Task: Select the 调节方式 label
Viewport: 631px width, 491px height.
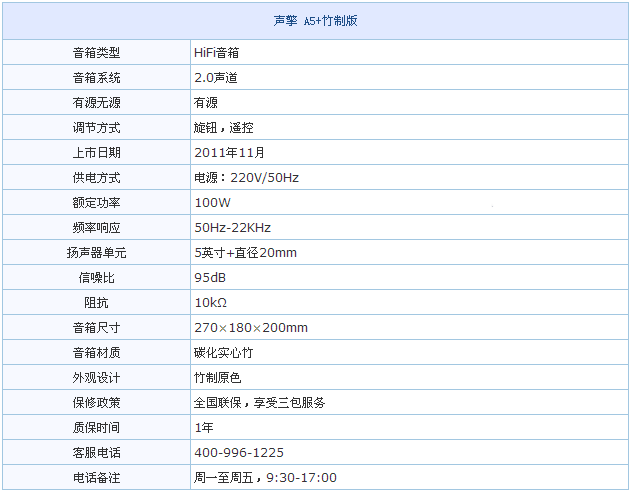Action: (x=97, y=127)
